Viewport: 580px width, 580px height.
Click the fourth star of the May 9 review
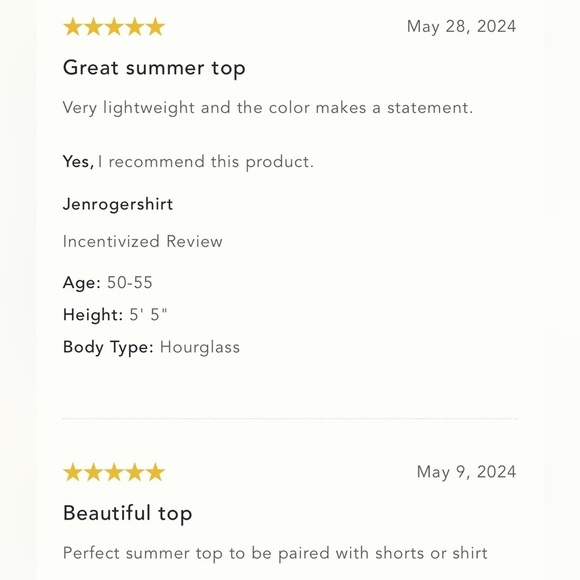pyautogui.click(x=135, y=472)
